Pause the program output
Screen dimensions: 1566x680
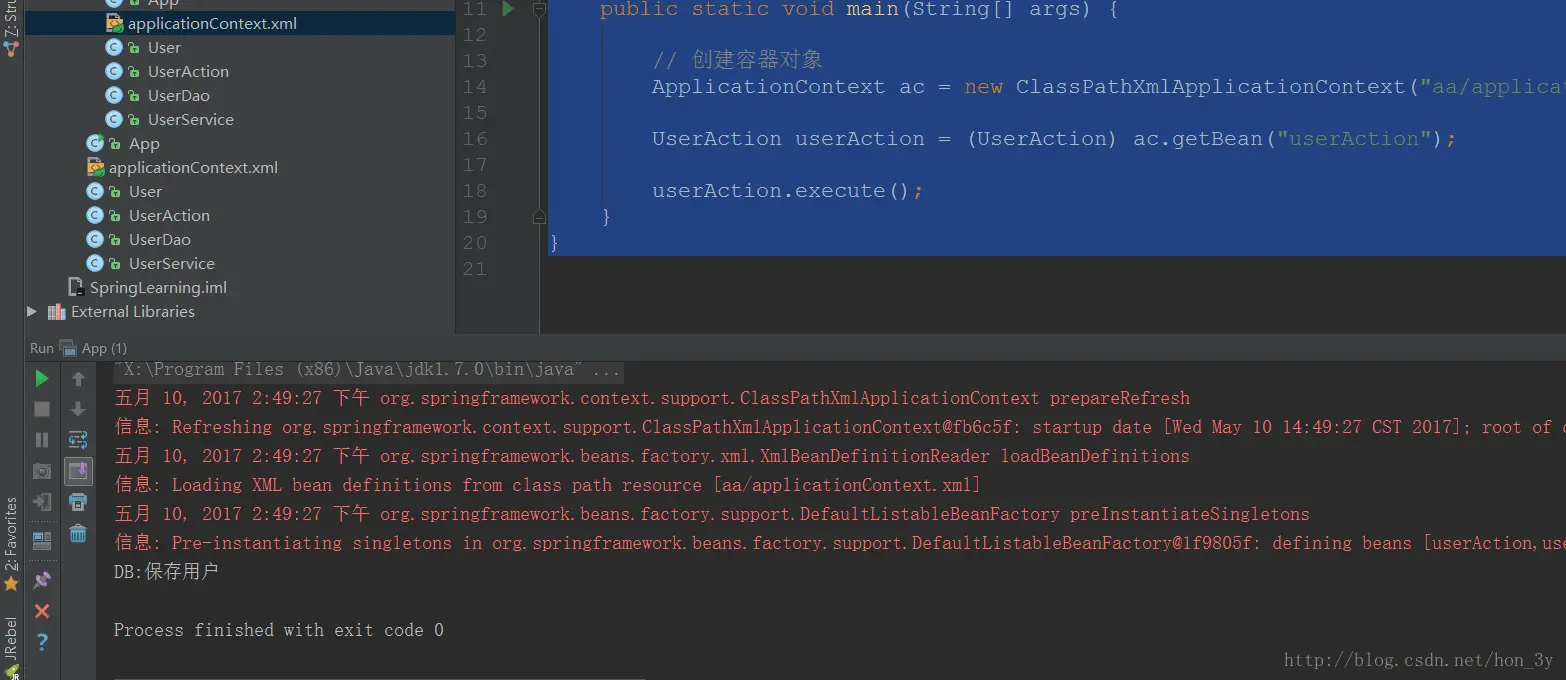coord(42,440)
